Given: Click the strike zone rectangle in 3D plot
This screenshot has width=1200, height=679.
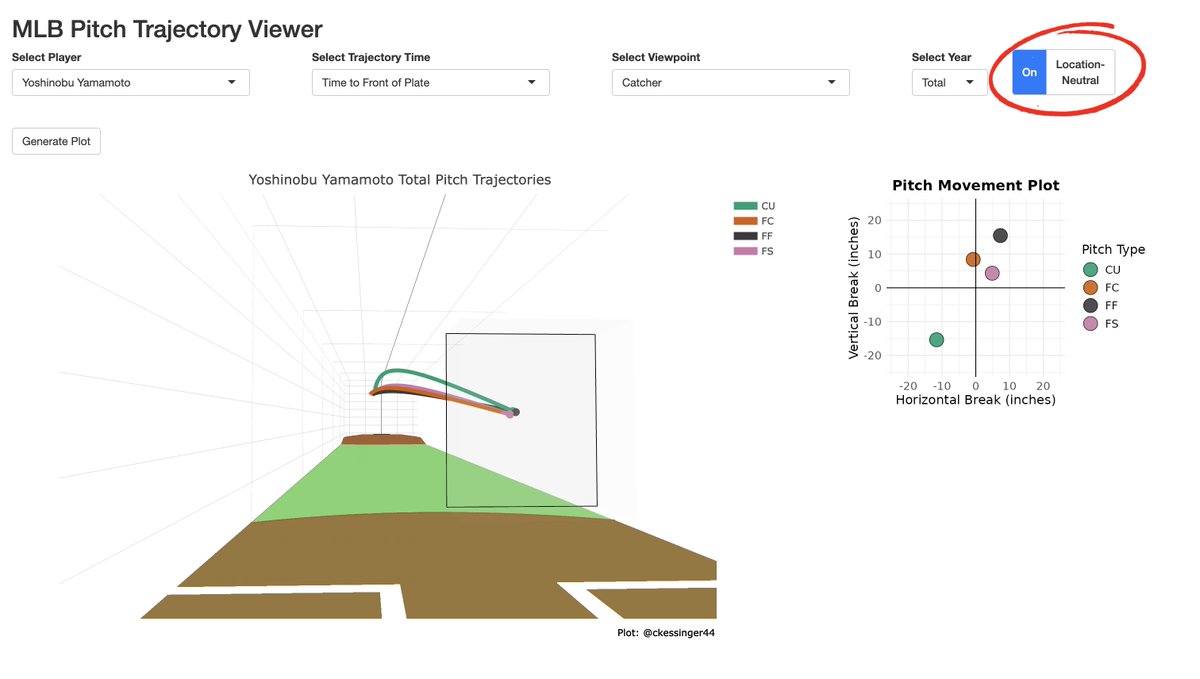Looking at the screenshot, I should 521,420.
